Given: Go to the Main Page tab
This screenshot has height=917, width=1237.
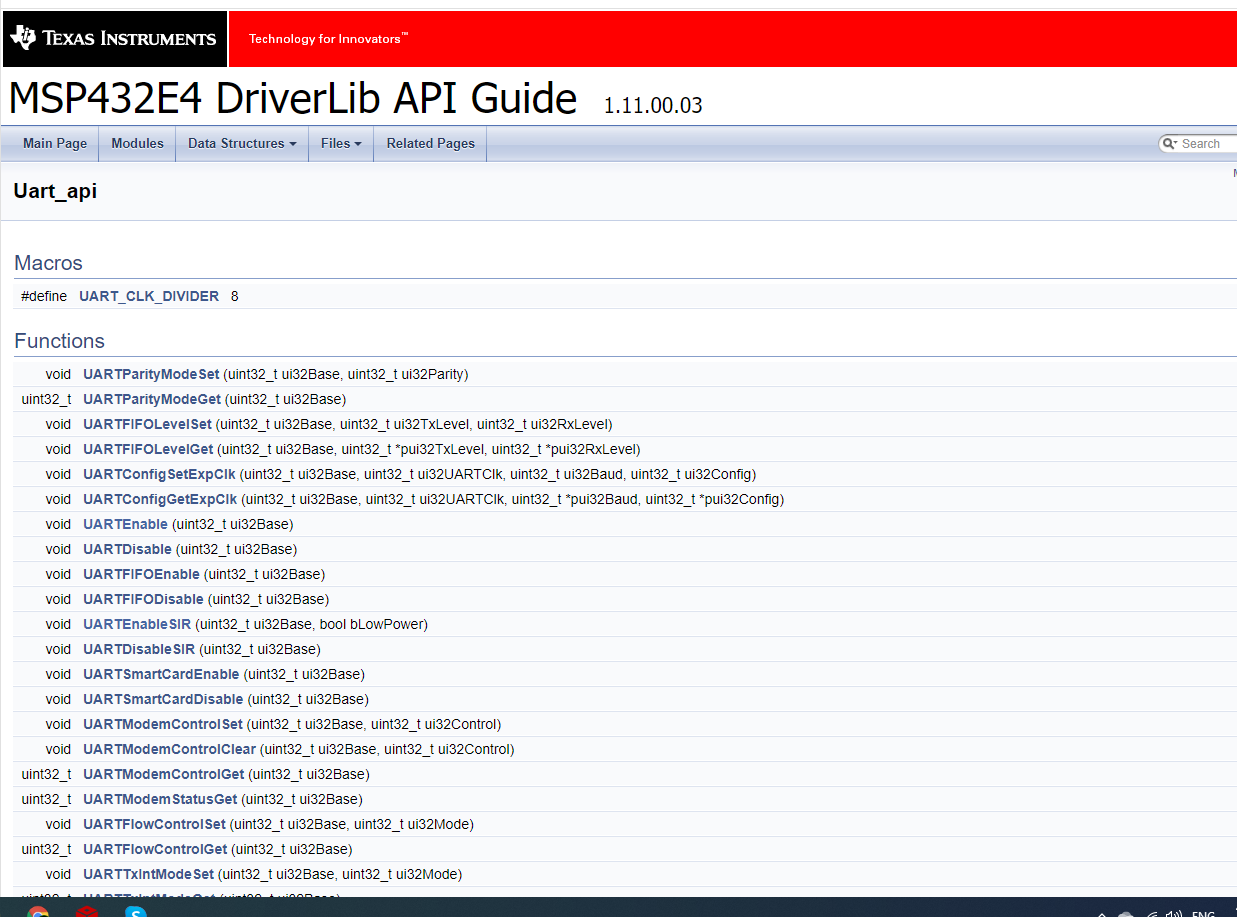Looking at the screenshot, I should point(55,144).
